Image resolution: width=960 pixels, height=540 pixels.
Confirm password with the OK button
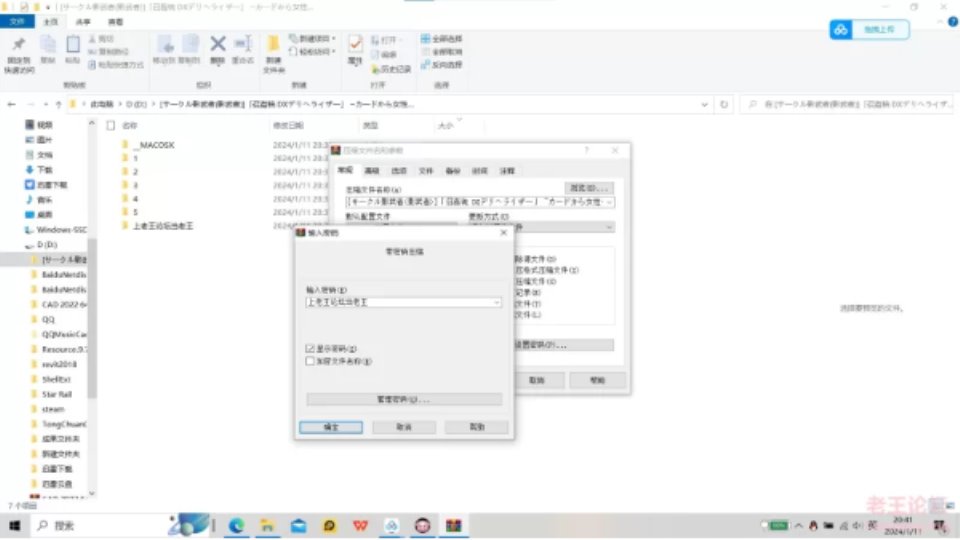pos(331,427)
